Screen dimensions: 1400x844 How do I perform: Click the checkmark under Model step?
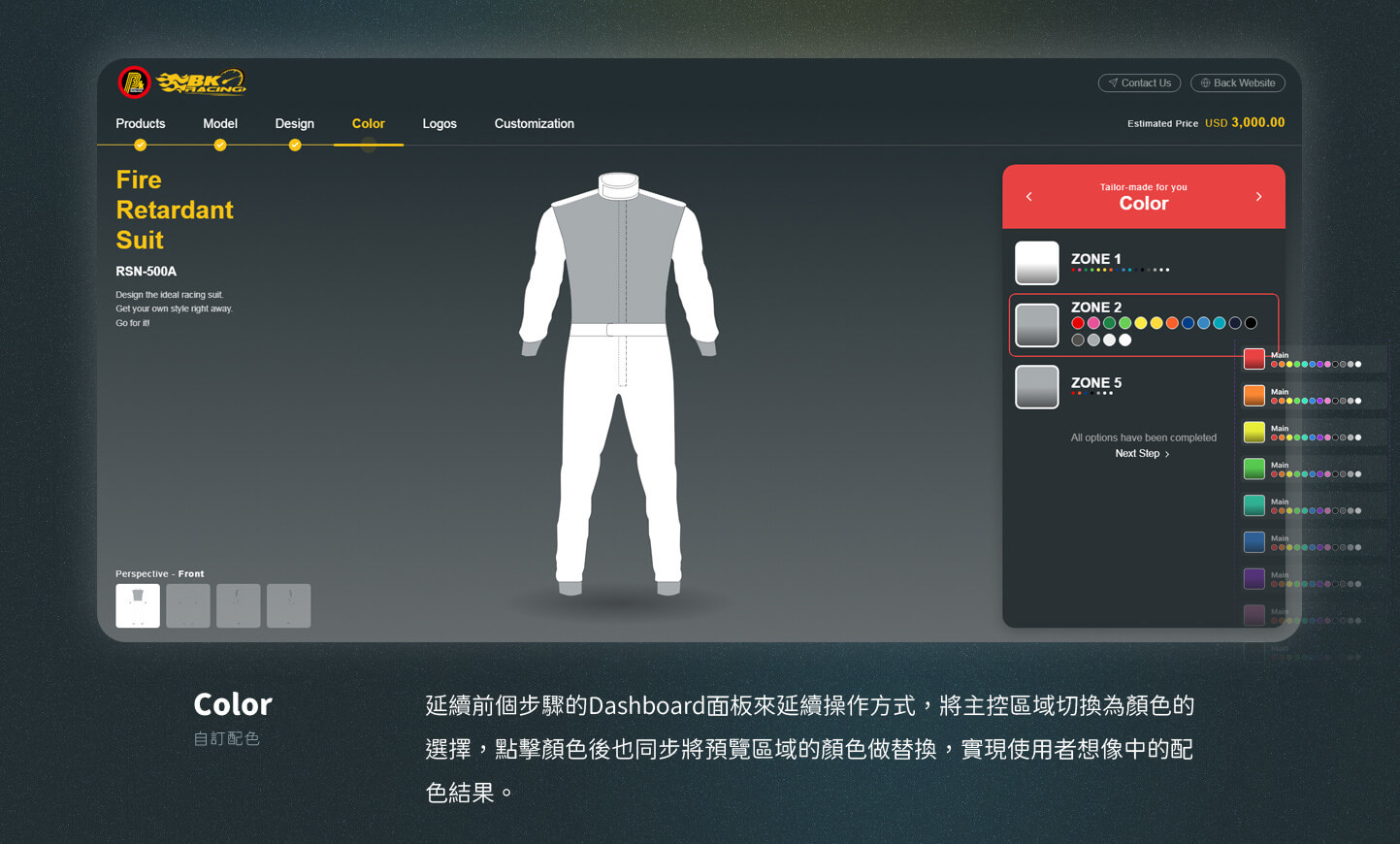[220, 146]
